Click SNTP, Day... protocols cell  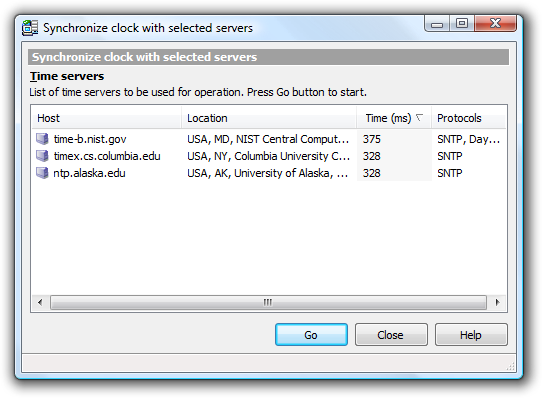pos(468,139)
